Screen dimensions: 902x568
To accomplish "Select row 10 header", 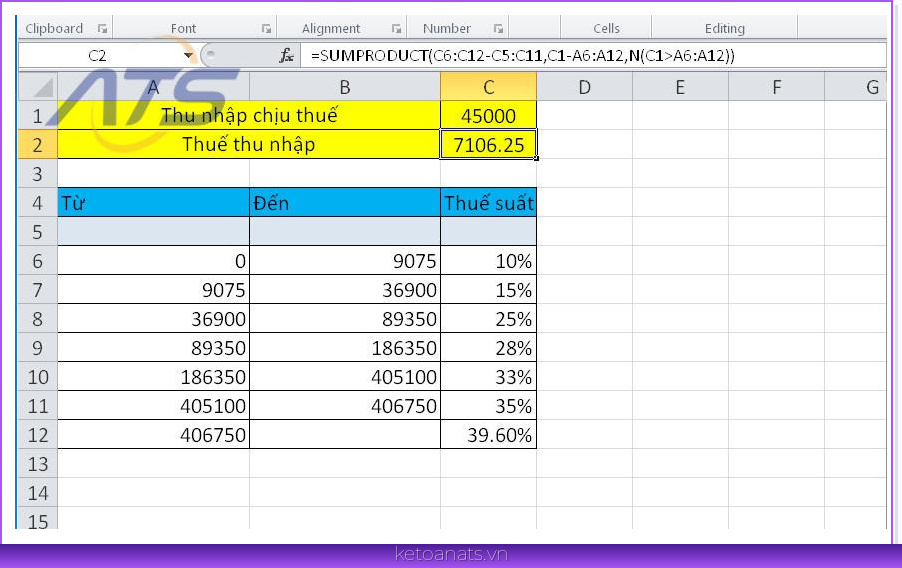I will tap(38, 376).
